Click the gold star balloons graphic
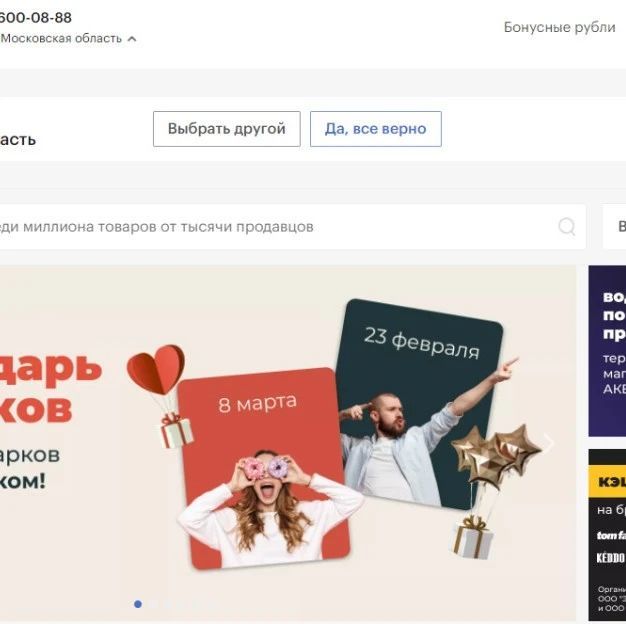The height and width of the screenshot is (624, 626). 496,456
